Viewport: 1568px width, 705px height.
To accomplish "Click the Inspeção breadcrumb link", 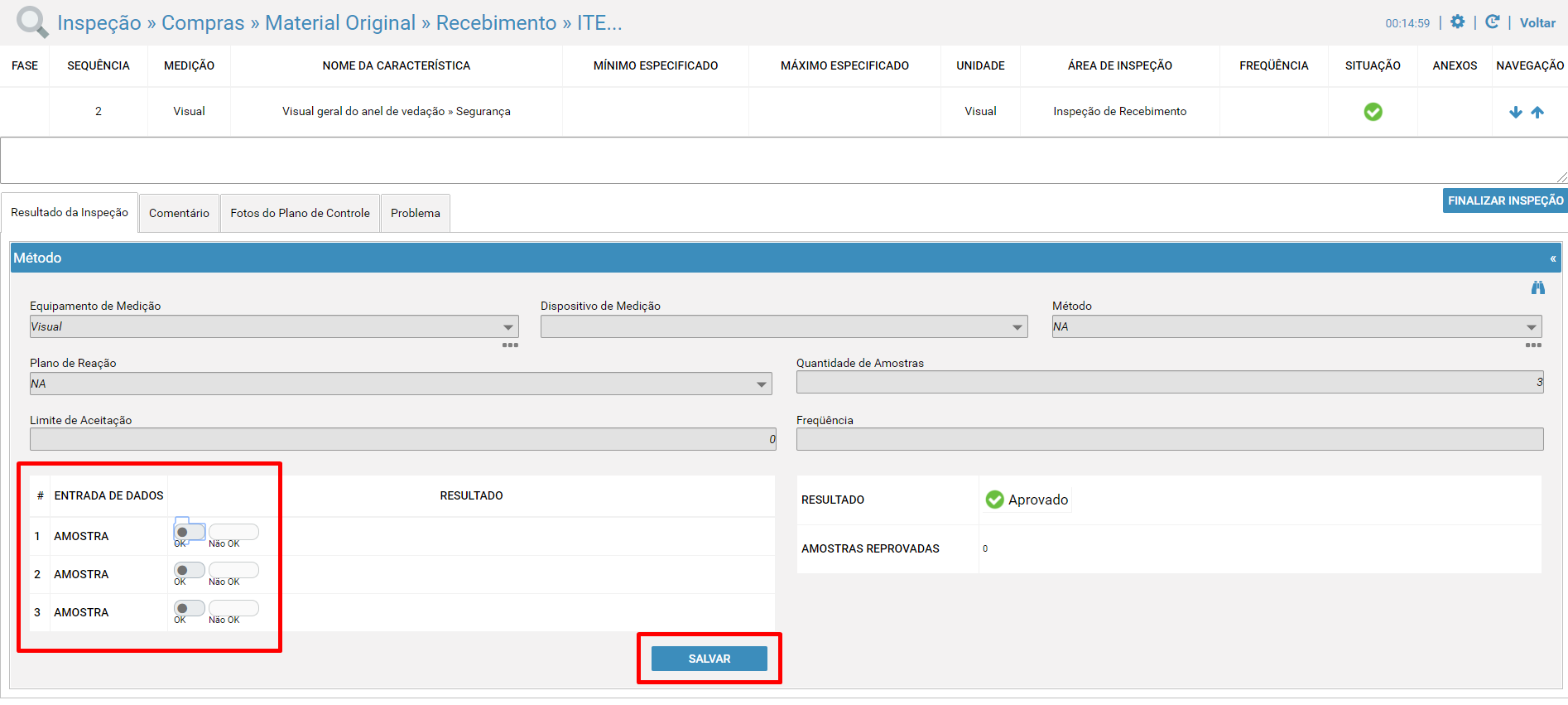I will click(x=99, y=22).
